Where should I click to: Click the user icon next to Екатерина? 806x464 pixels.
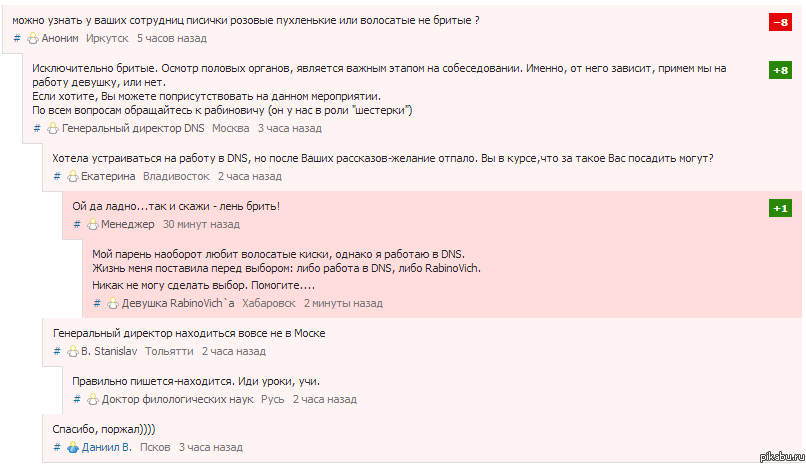(x=73, y=176)
